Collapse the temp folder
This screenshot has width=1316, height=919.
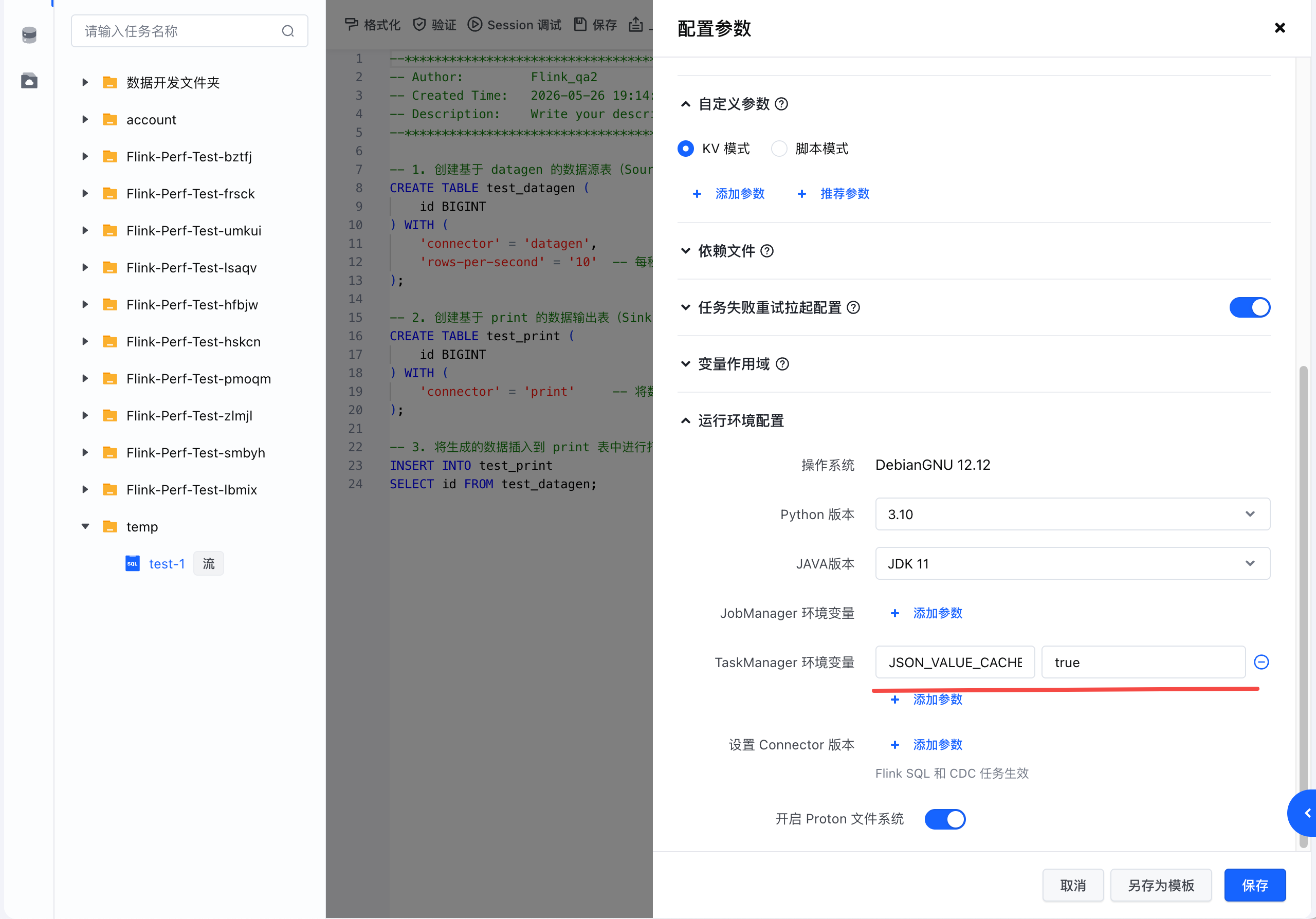85,526
